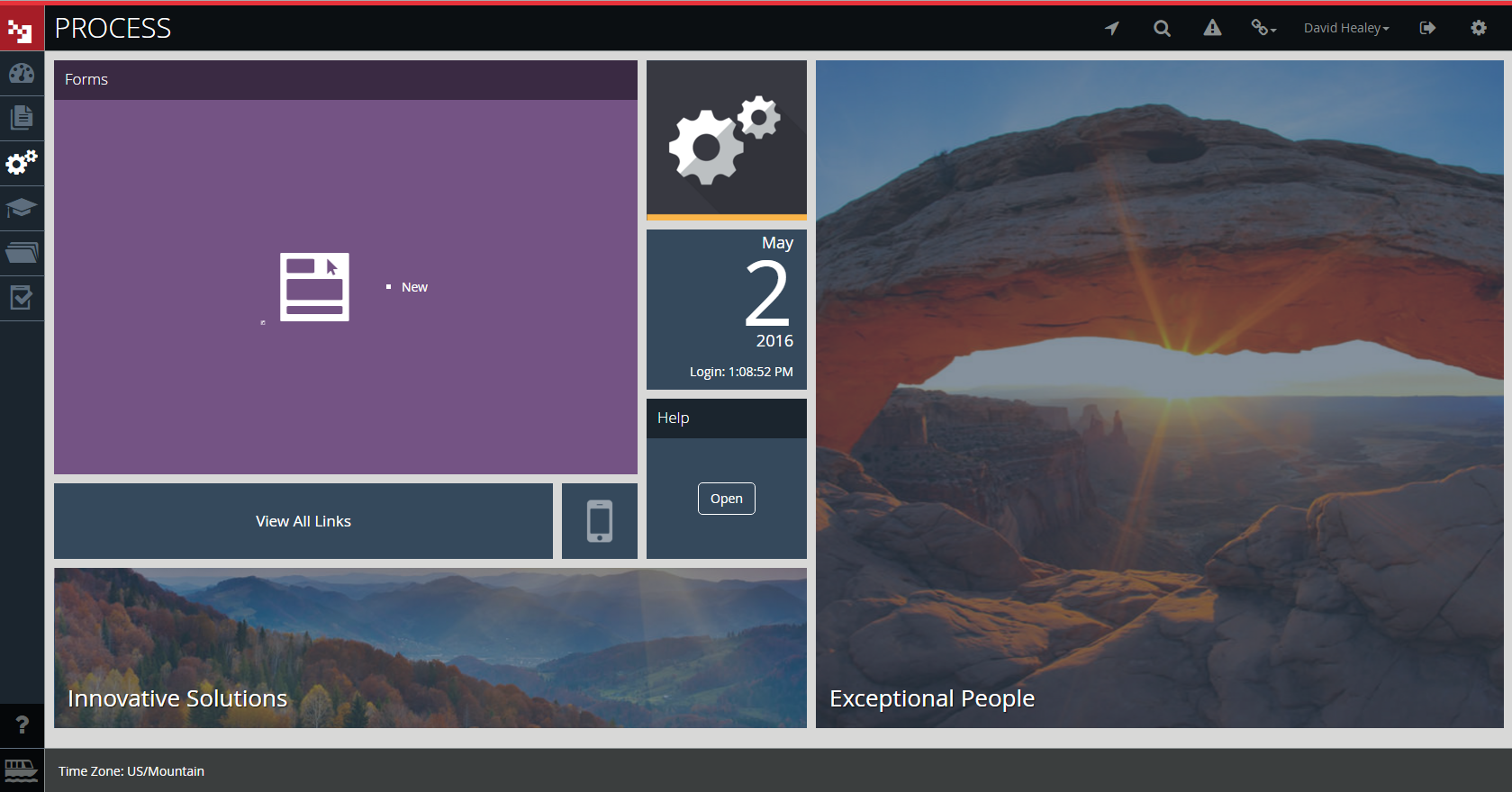Click the logout arrow icon in header
Screen dimensions: 1512x792
[1427, 28]
